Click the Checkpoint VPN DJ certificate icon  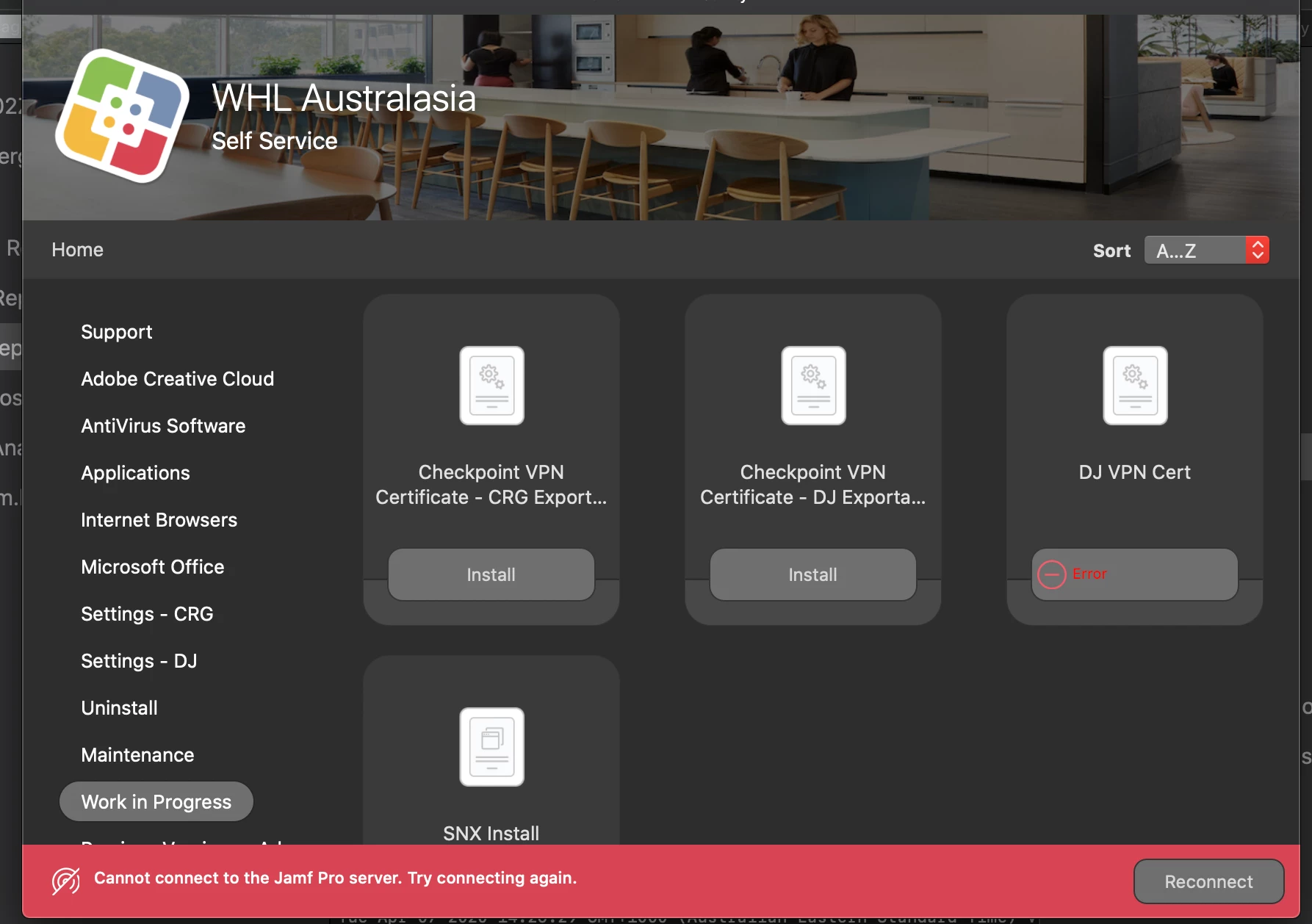tap(813, 386)
